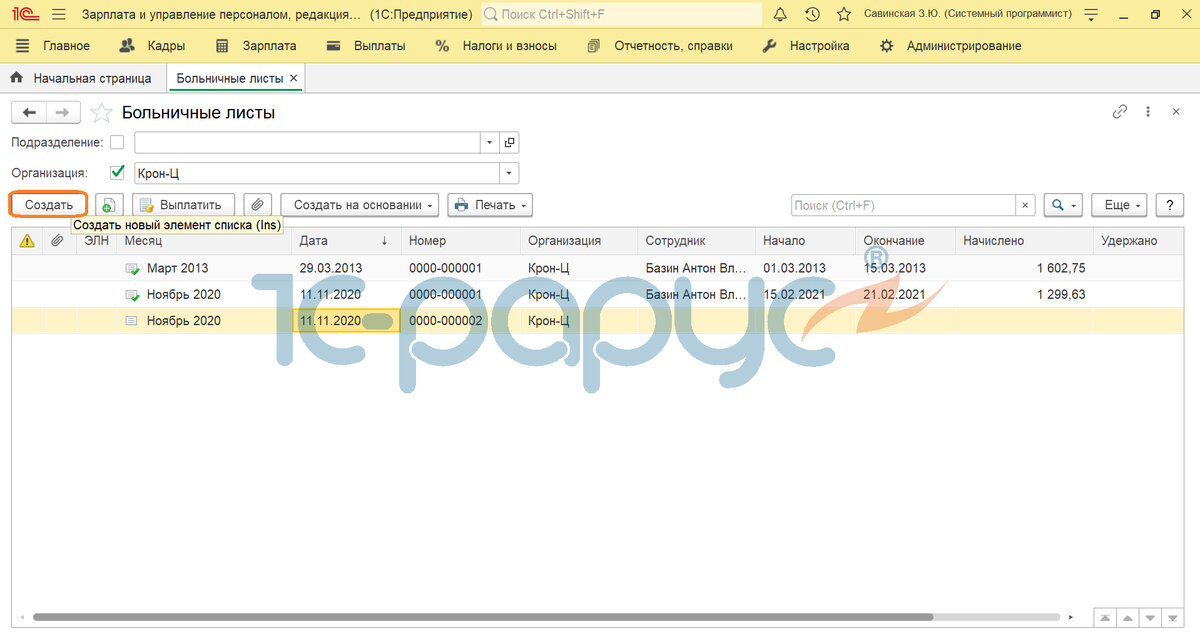Select document number 0000-000002

coord(446,321)
